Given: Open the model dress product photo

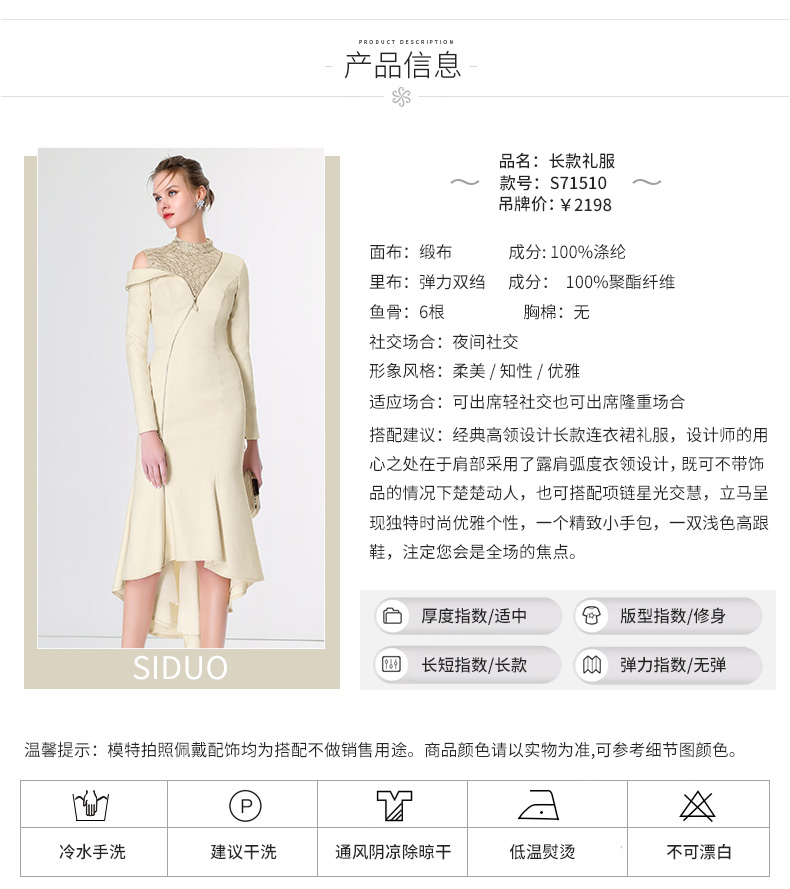Looking at the screenshot, I should click(181, 398).
